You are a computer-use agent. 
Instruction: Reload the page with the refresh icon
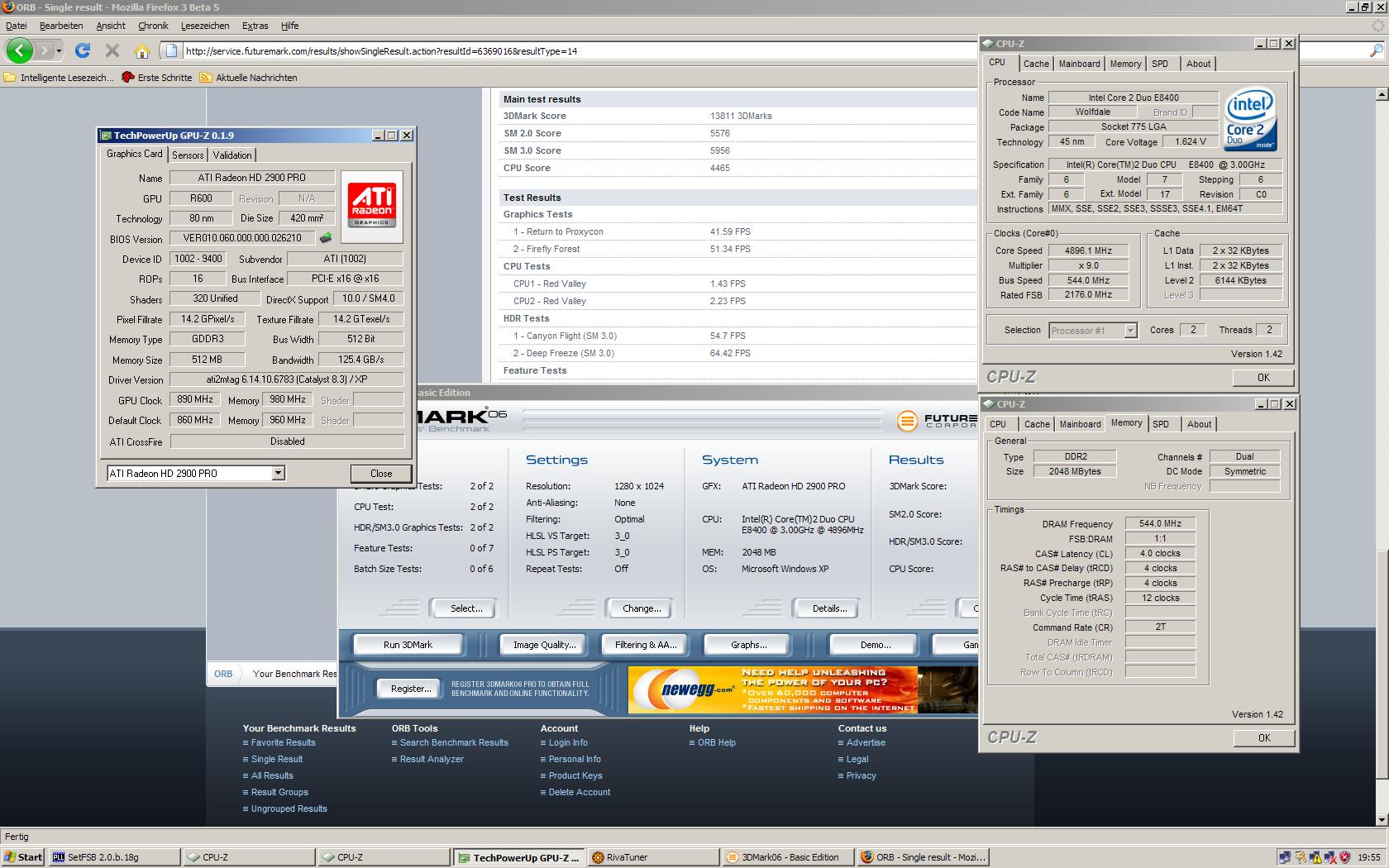[83, 50]
